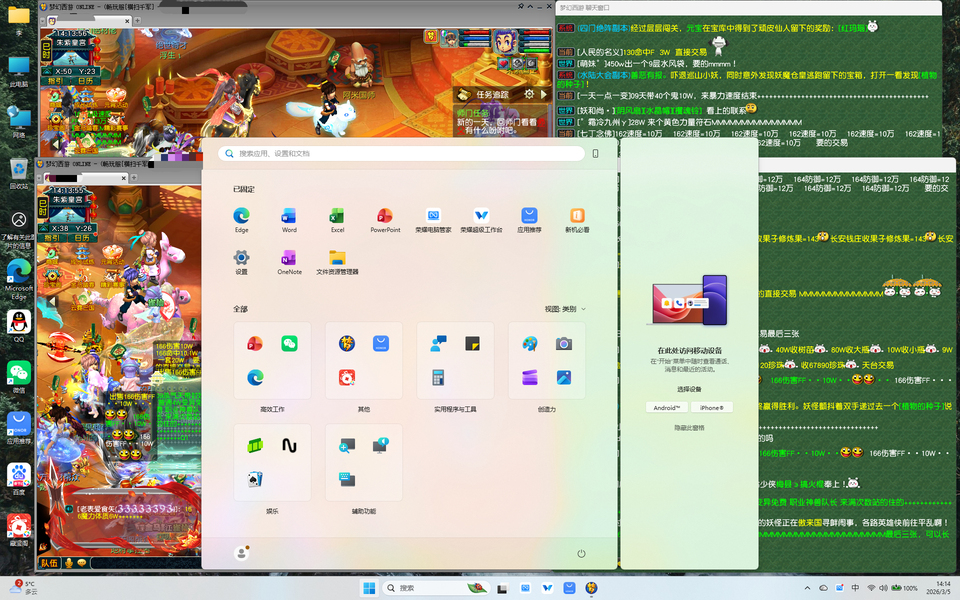
Task: Show hidden tray icons chevron
Action: (807, 588)
